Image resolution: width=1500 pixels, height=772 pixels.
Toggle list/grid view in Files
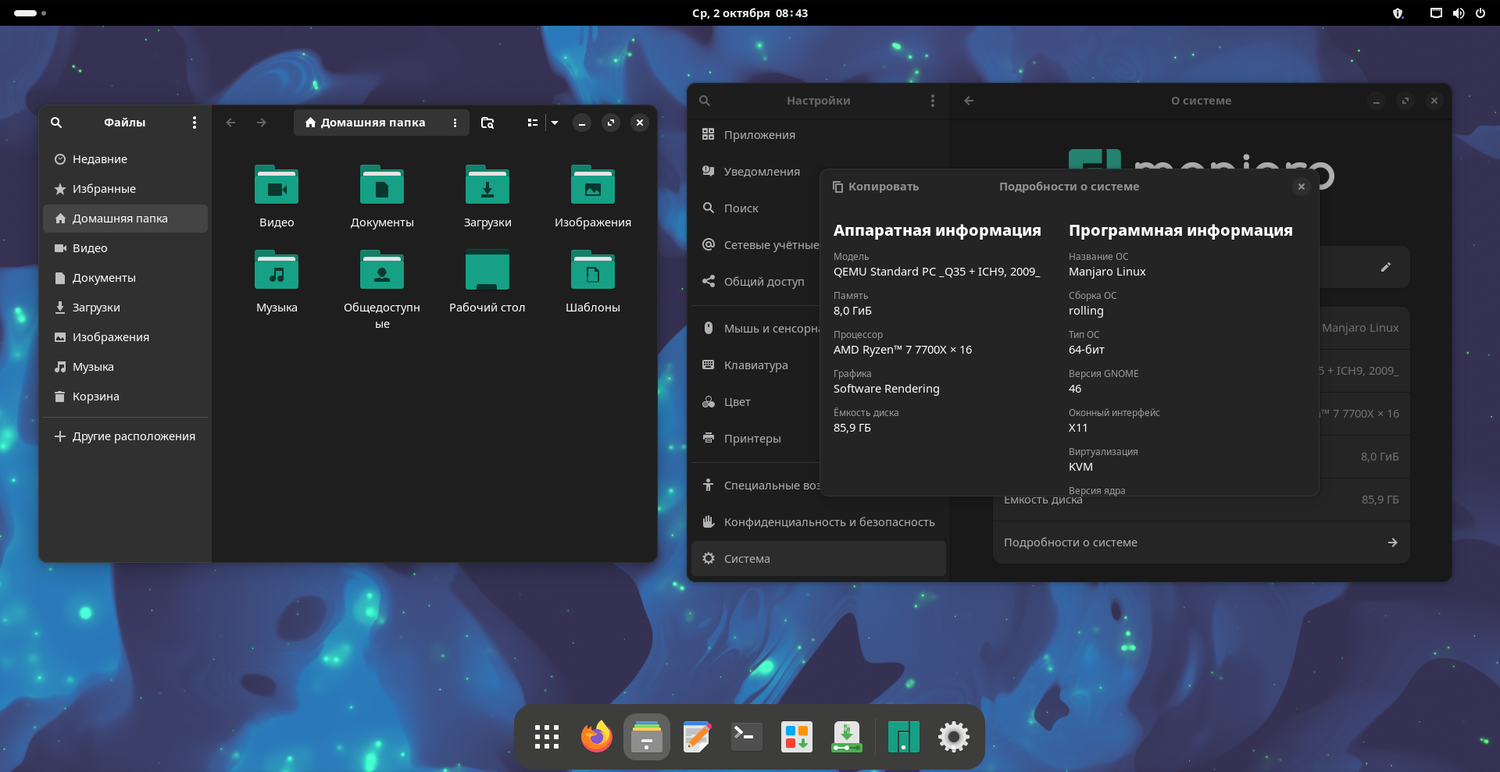pyautogui.click(x=533, y=123)
